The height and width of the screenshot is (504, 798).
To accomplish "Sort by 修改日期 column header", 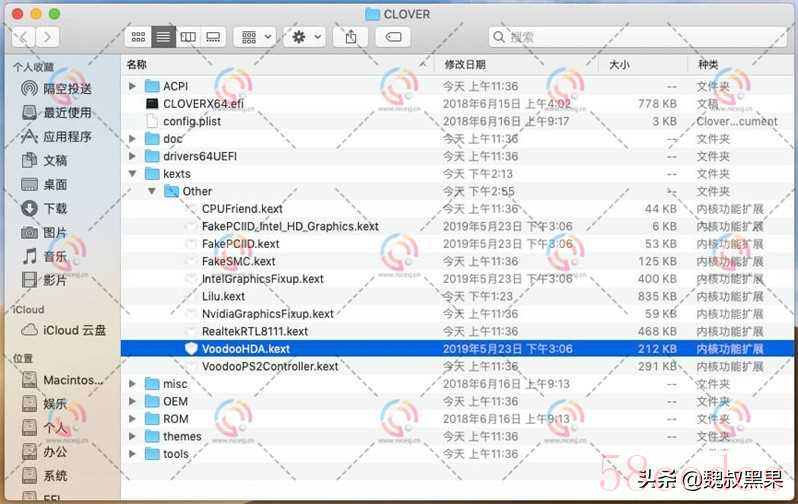I will (x=465, y=65).
